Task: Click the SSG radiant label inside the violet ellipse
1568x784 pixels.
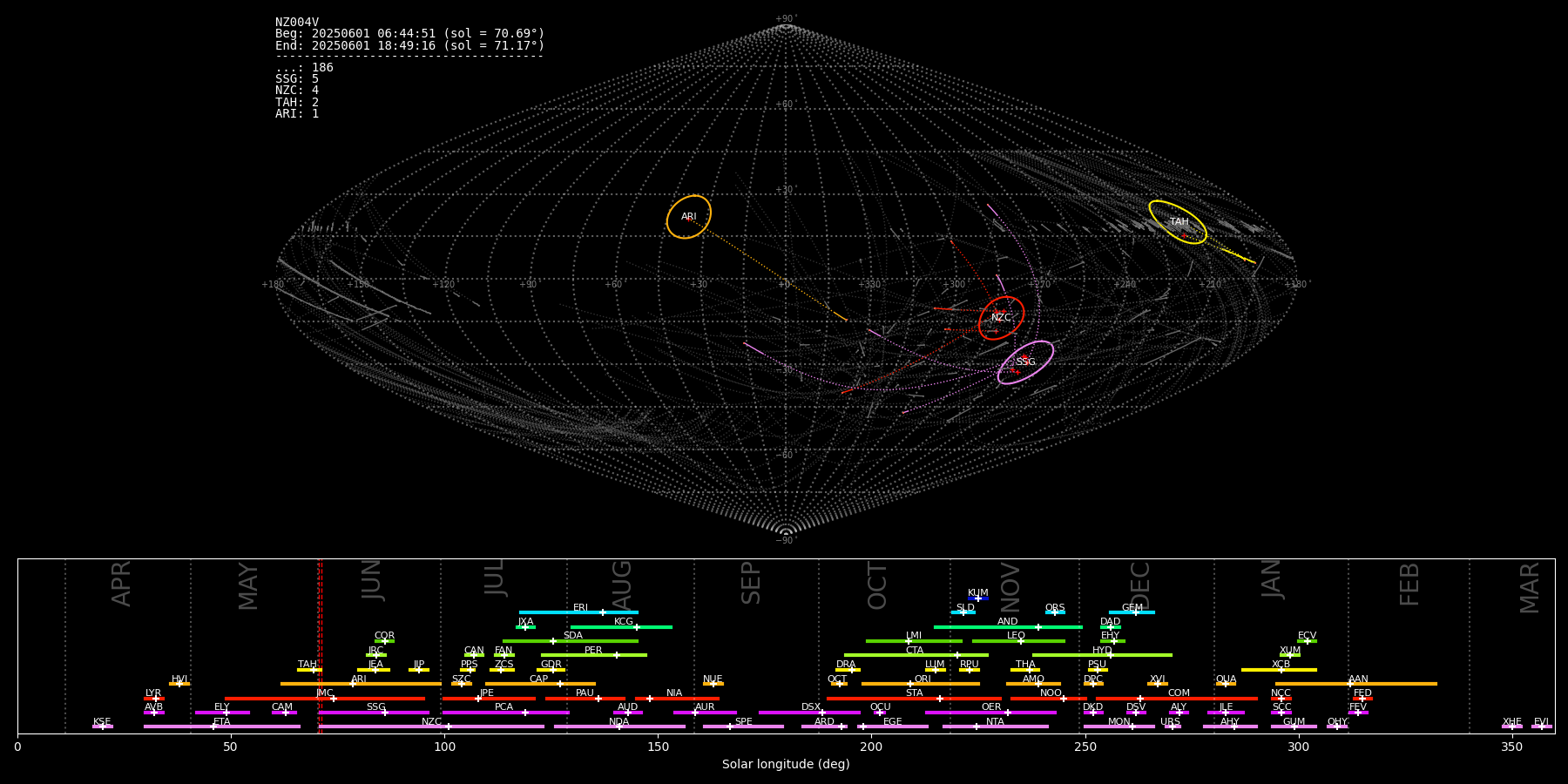Action: 1025,362
